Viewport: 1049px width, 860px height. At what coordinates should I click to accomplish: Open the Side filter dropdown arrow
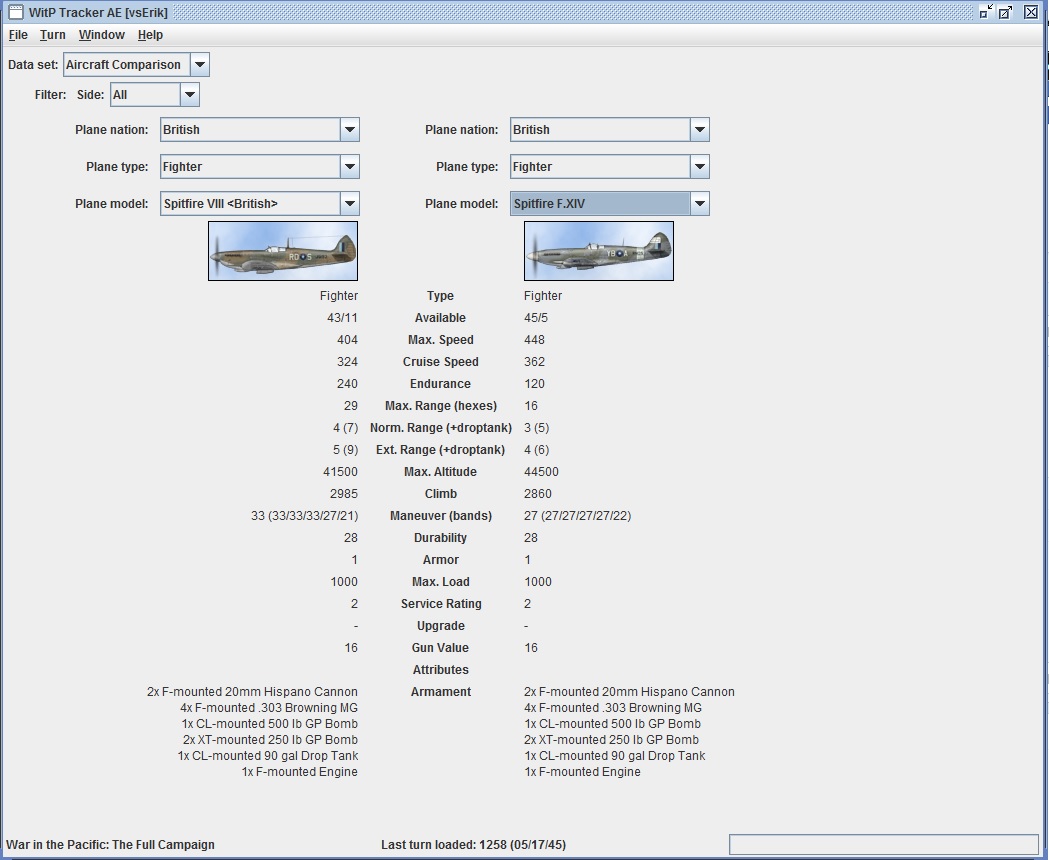point(189,94)
